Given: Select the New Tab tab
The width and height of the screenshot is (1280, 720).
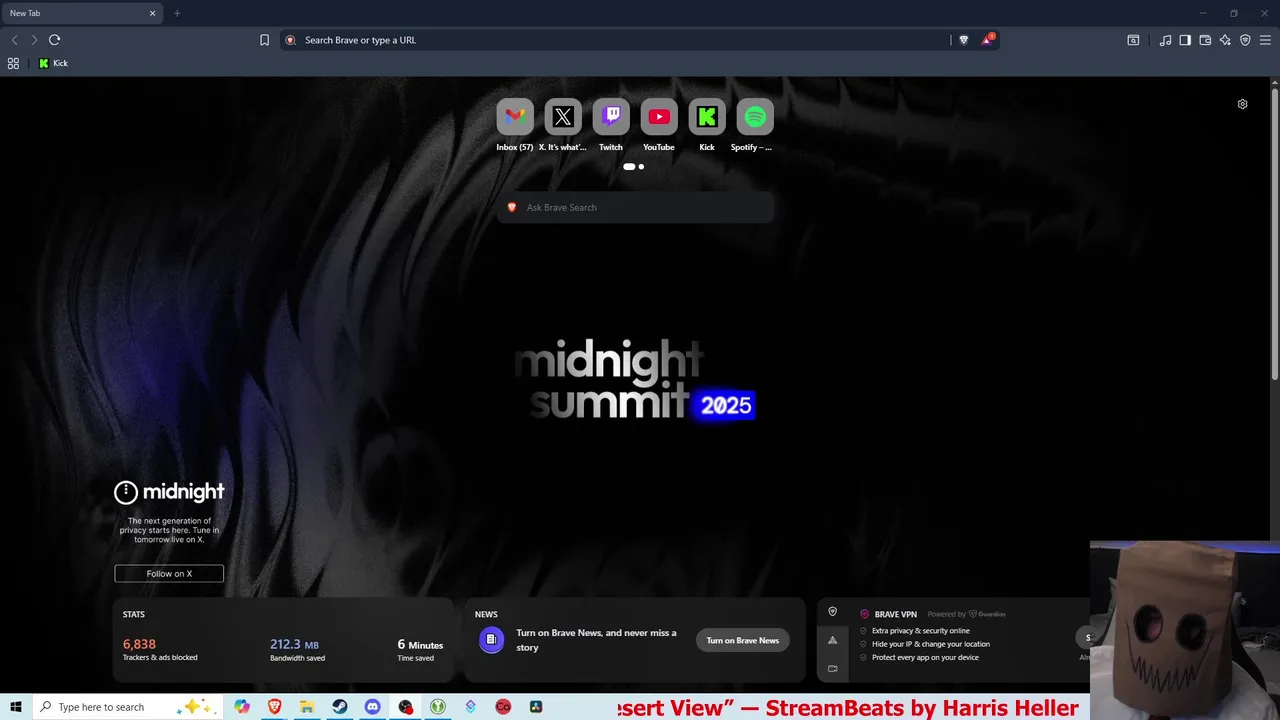Looking at the screenshot, I should point(80,13).
